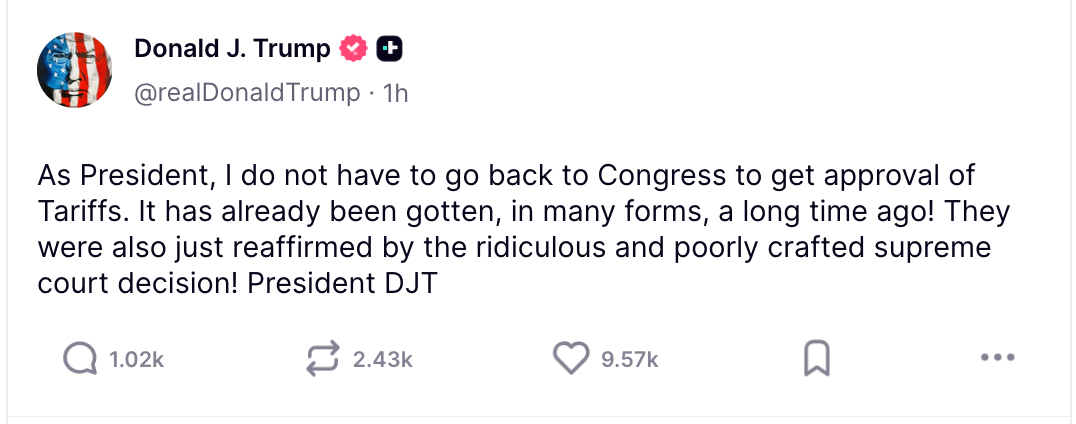
Task: Click the black plus badge beside the name
Action: coord(388,47)
